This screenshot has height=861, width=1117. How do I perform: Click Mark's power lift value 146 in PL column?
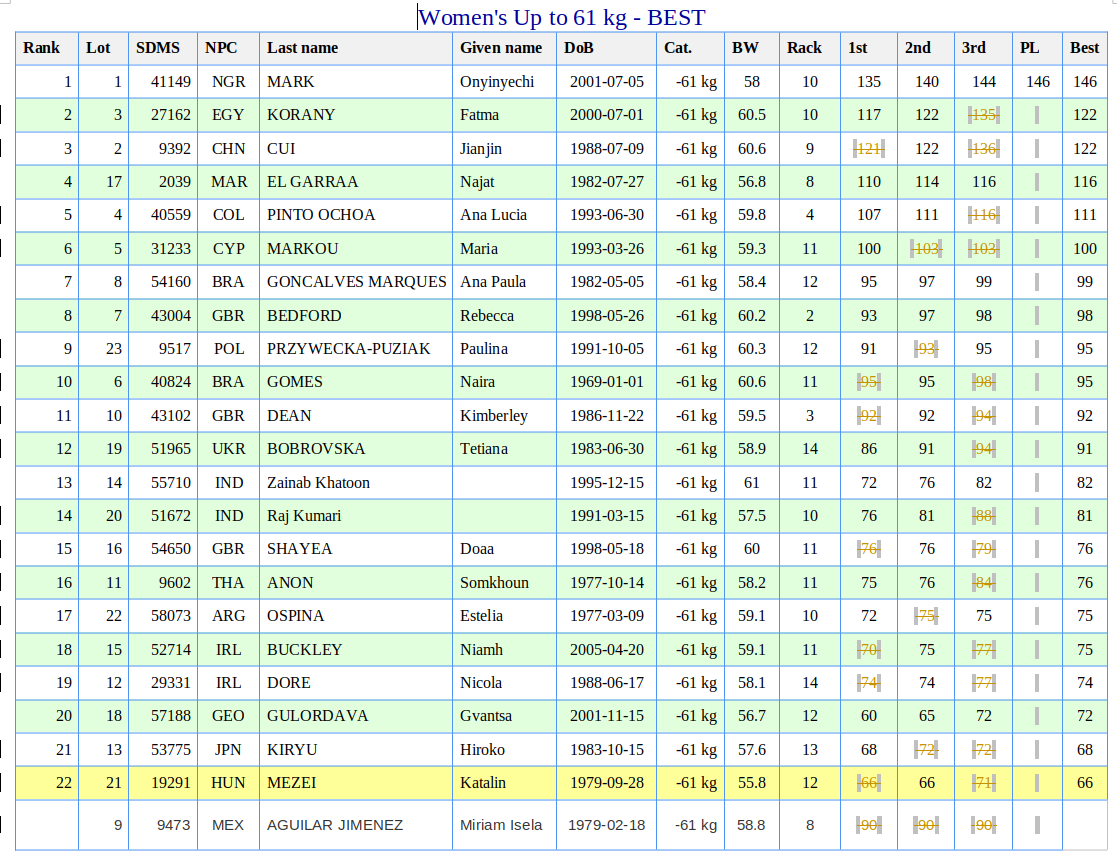tap(1037, 82)
